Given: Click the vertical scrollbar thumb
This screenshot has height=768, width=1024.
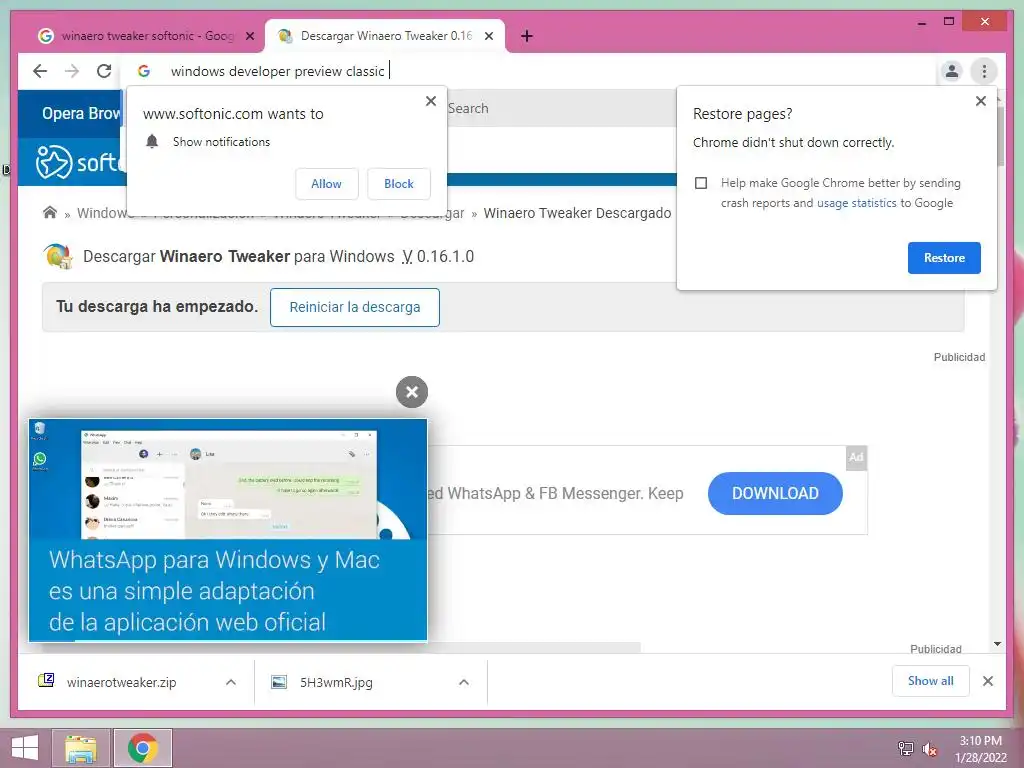Looking at the screenshot, I should point(1000,136).
